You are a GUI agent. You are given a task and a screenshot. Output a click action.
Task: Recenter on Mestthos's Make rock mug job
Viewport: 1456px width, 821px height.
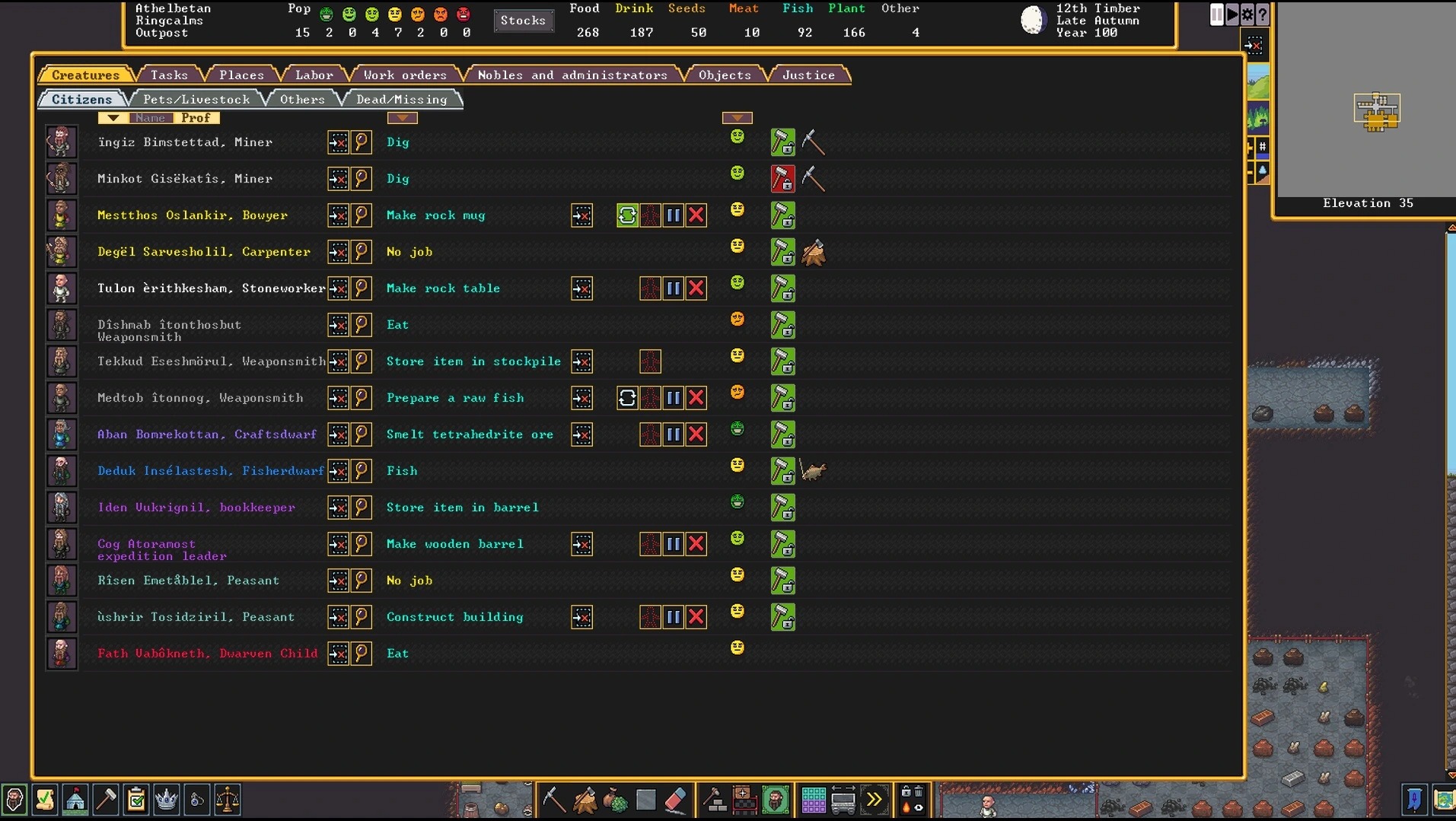tap(581, 215)
